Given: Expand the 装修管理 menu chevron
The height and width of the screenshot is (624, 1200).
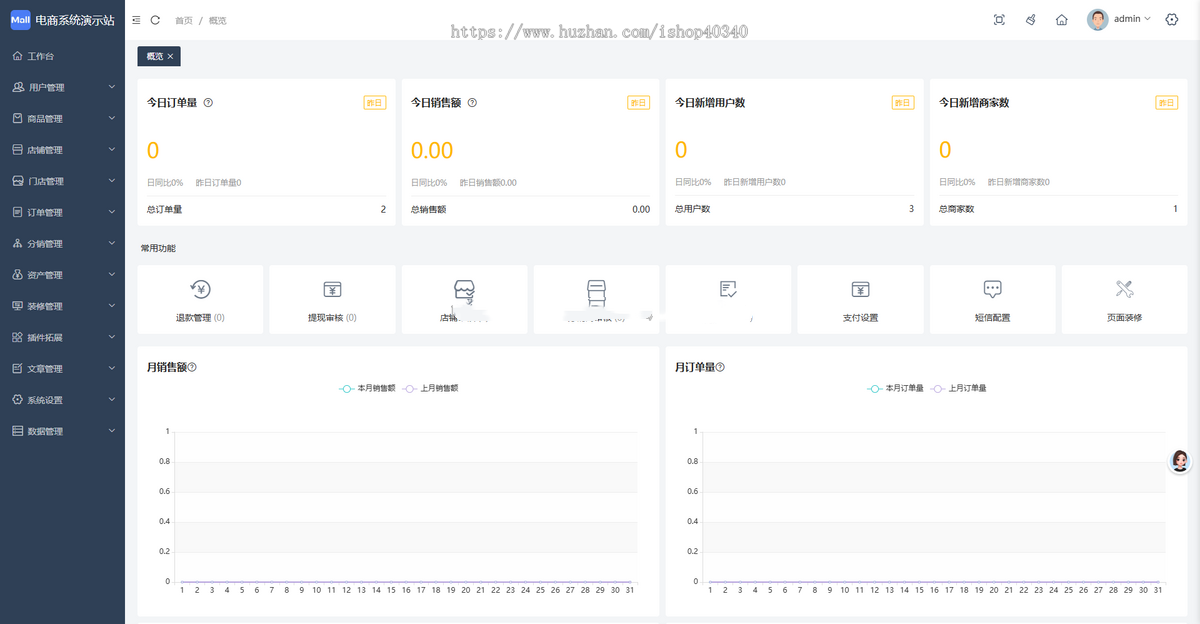Looking at the screenshot, I should (112, 305).
